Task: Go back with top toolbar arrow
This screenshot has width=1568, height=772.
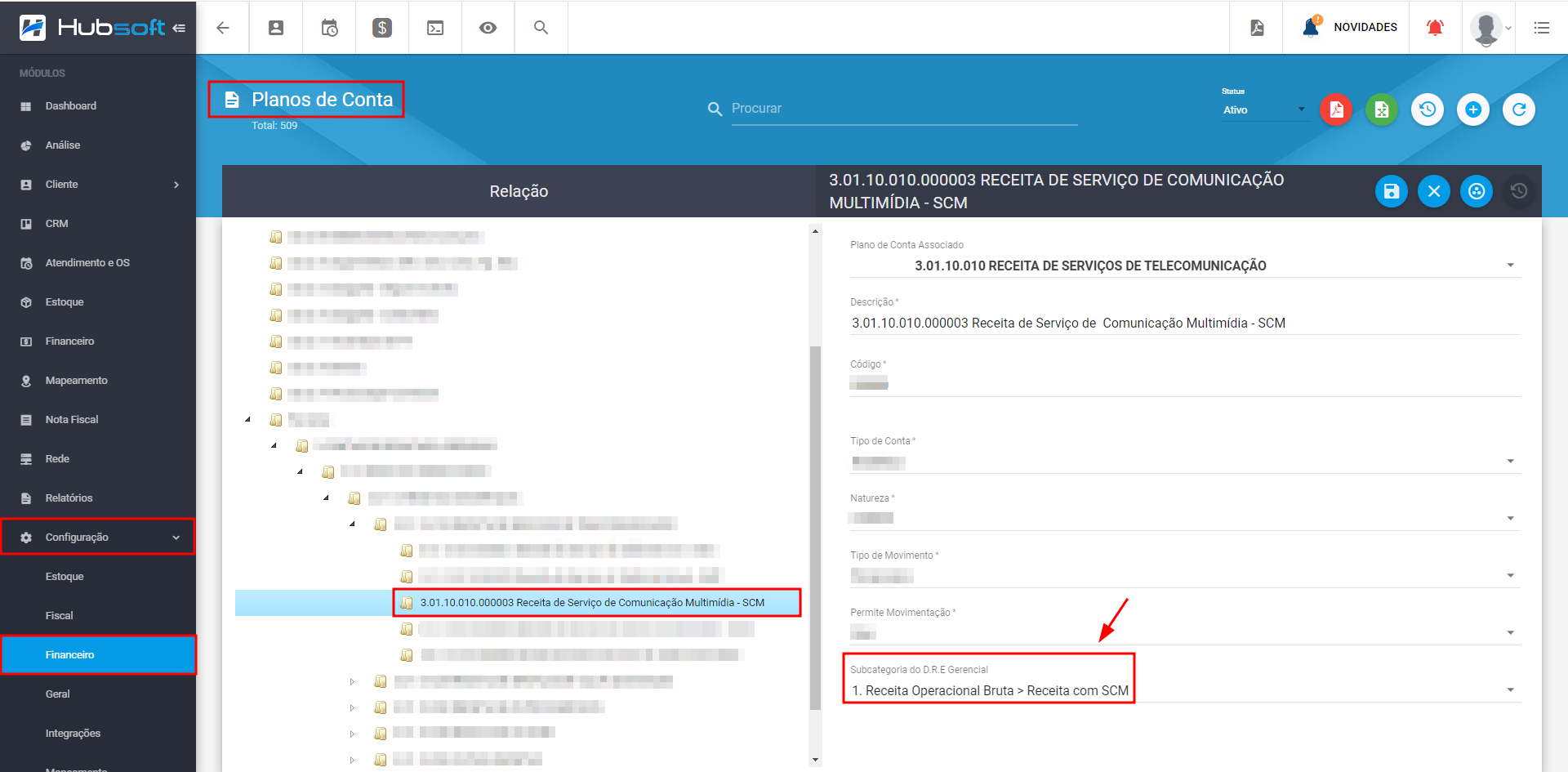Action: (x=222, y=28)
